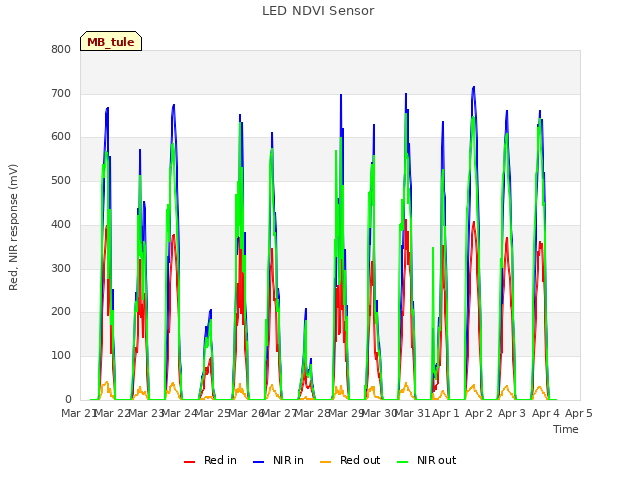Image resolution: width=640 pixels, height=480 pixels.
Task: Click the 500 y-axis tick label
Action: 61,180
